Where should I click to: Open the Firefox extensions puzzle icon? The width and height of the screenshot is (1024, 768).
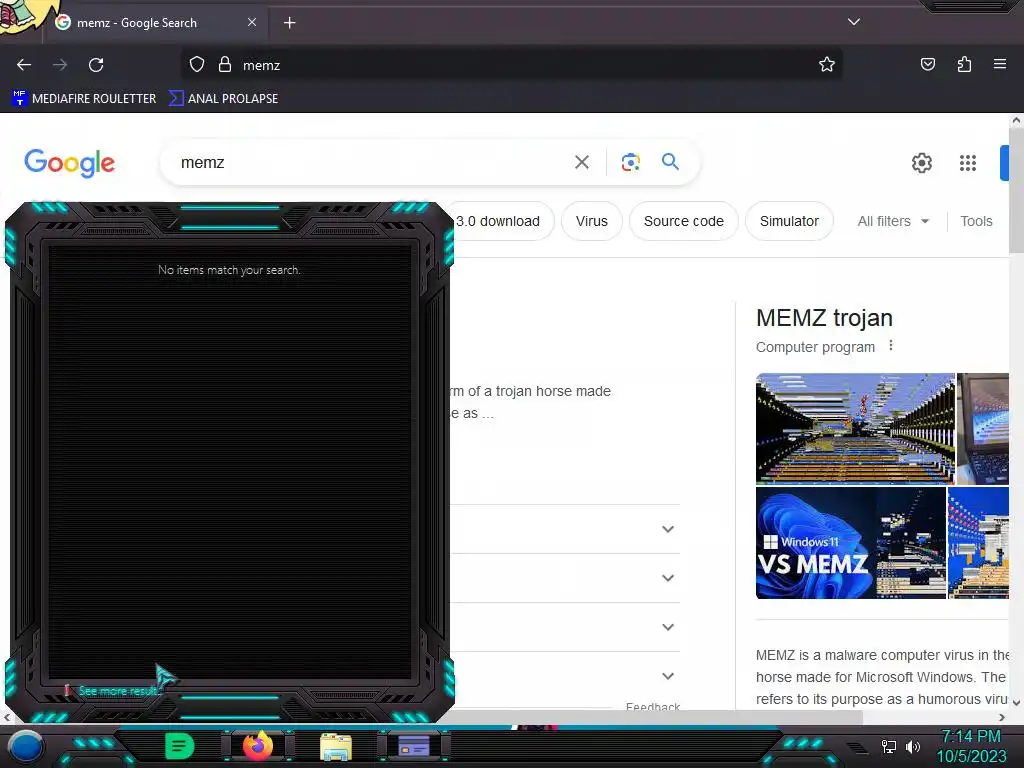[x=964, y=65]
